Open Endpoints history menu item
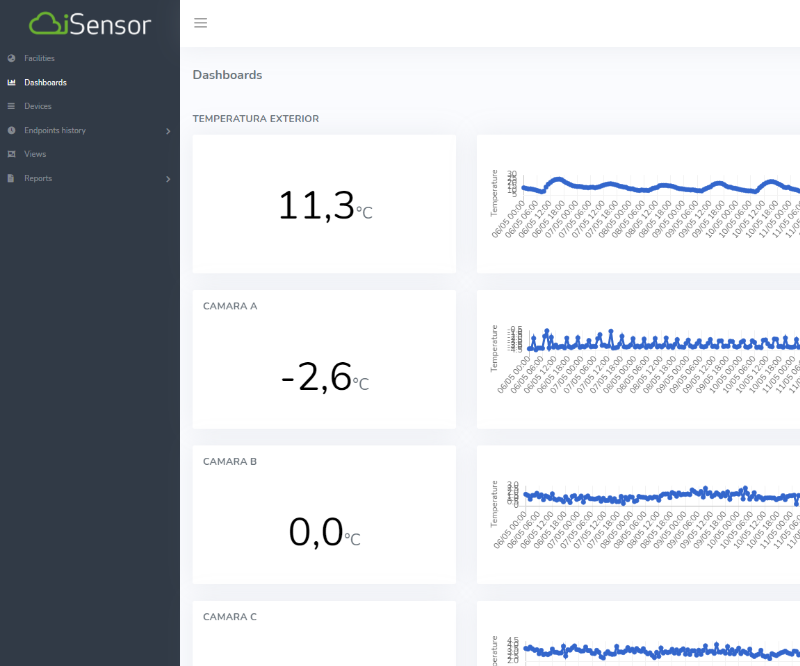This screenshot has width=800, height=666. [55, 130]
